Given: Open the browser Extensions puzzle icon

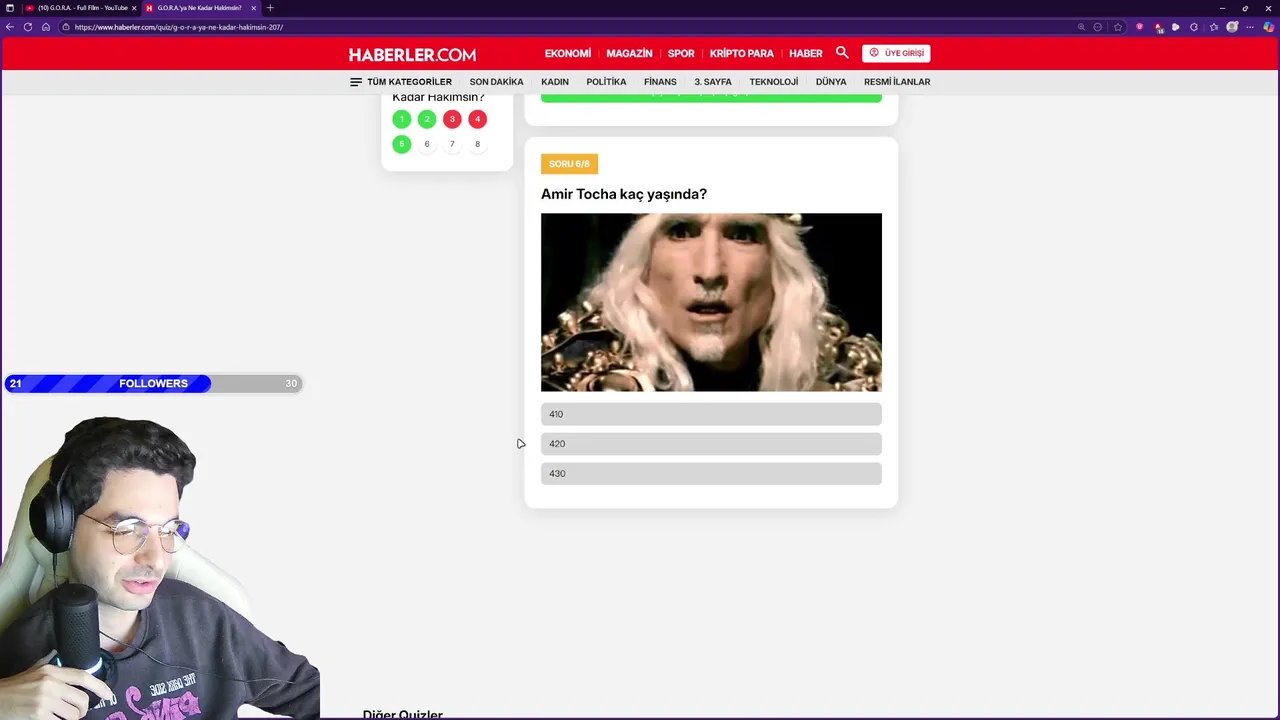Looking at the screenshot, I should pos(1194,27).
